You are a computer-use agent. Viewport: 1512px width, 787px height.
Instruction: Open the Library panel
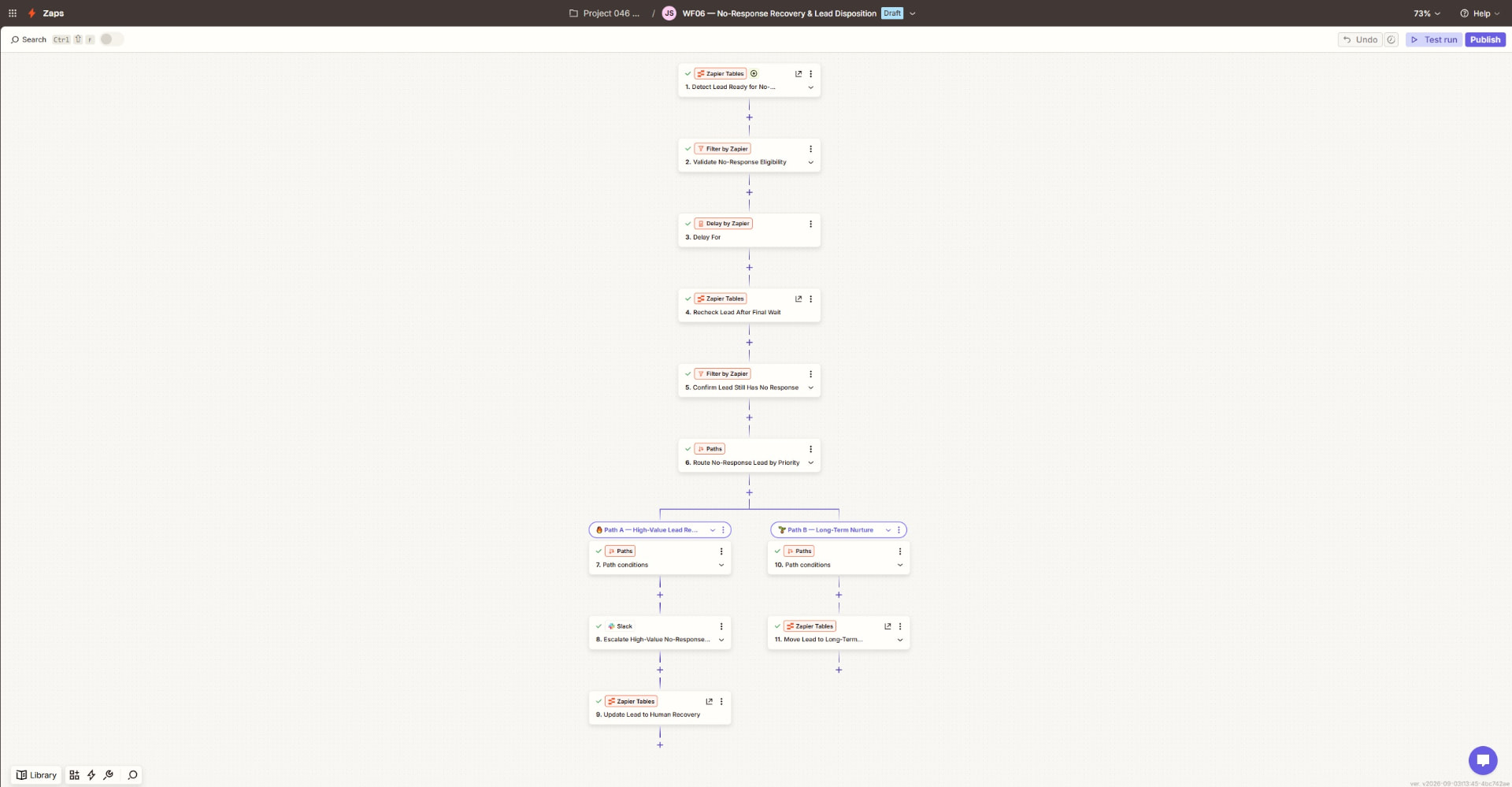(x=36, y=775)
